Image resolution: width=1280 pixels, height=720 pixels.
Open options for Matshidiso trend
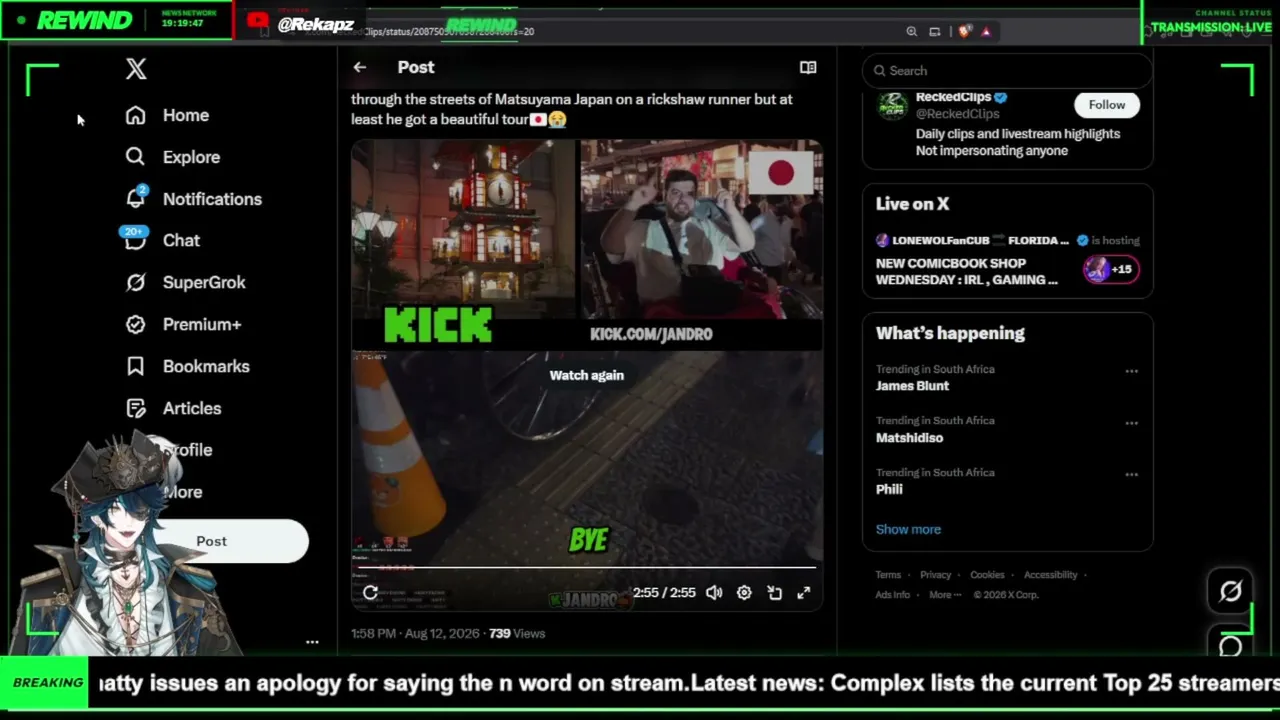(1132, 423)
